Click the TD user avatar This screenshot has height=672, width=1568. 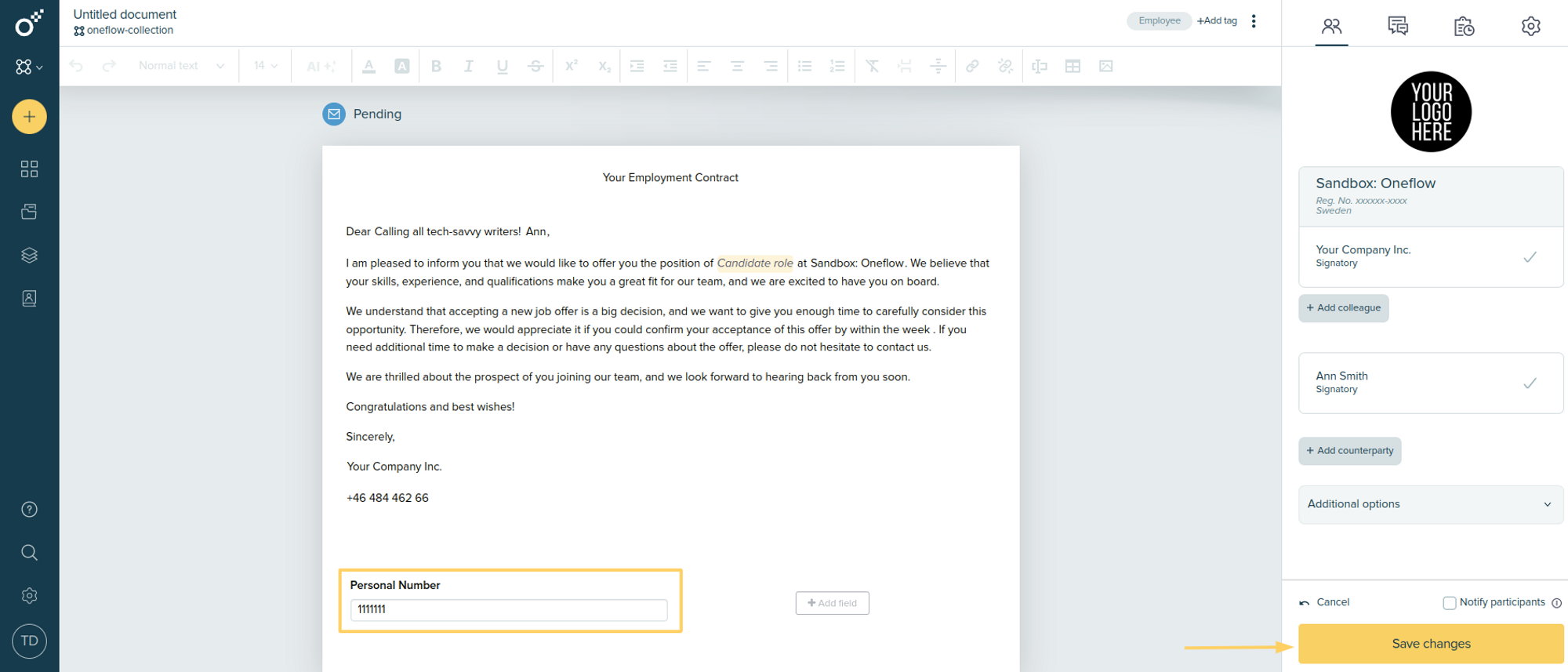point(29,641)
